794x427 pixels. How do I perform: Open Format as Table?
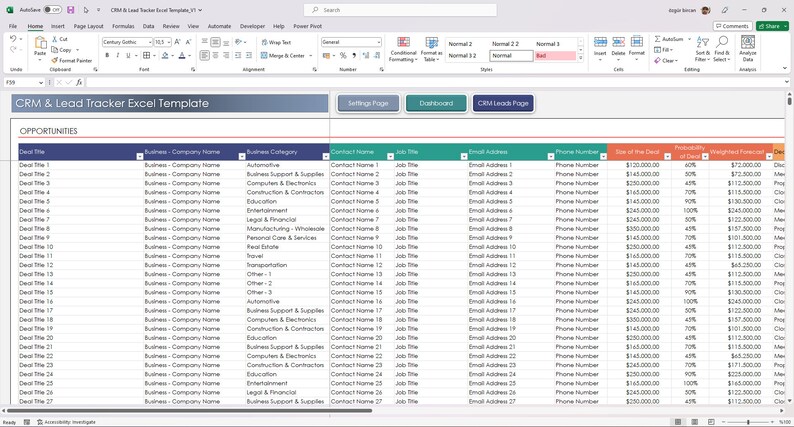click(431, 49)
